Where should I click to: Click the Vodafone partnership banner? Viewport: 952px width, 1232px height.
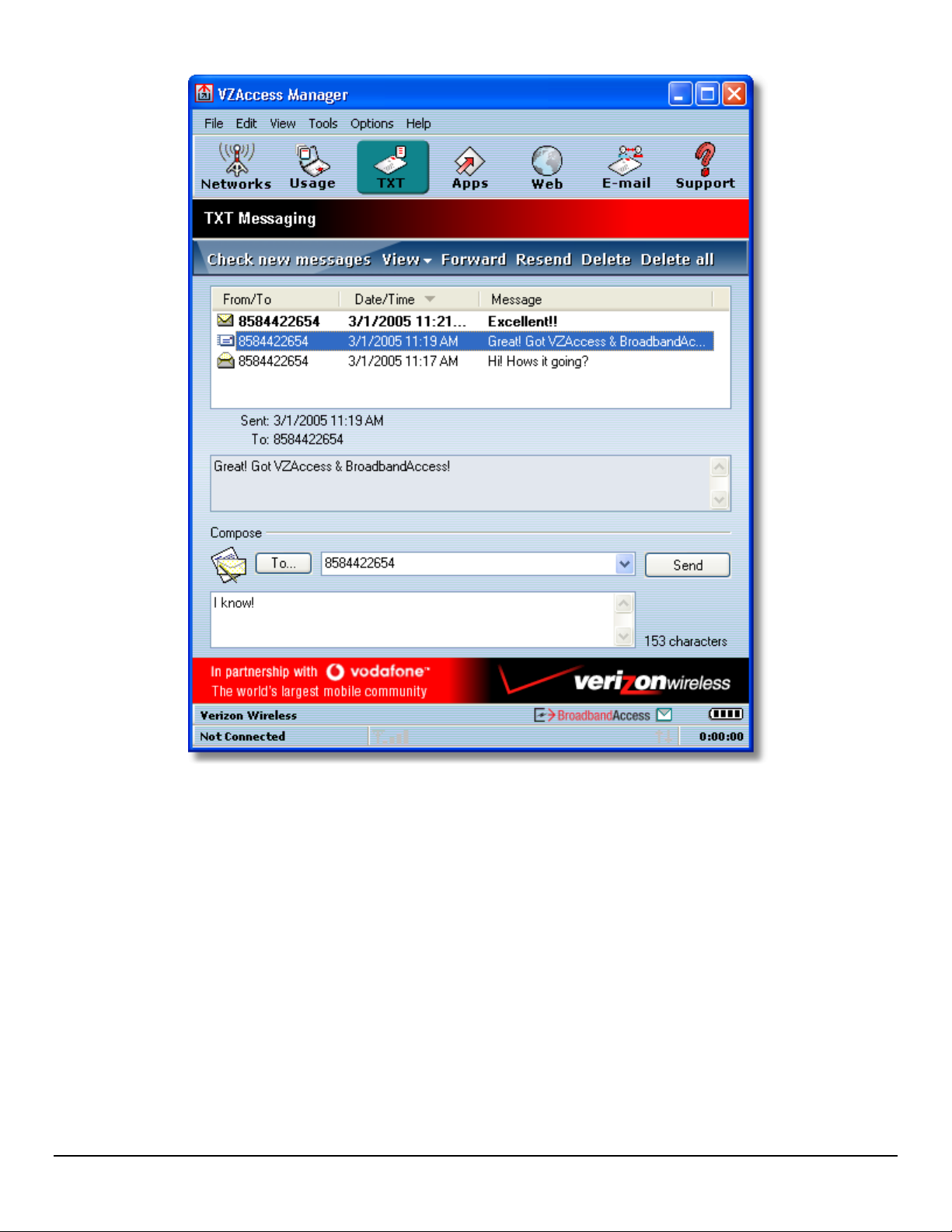(320, 681)
